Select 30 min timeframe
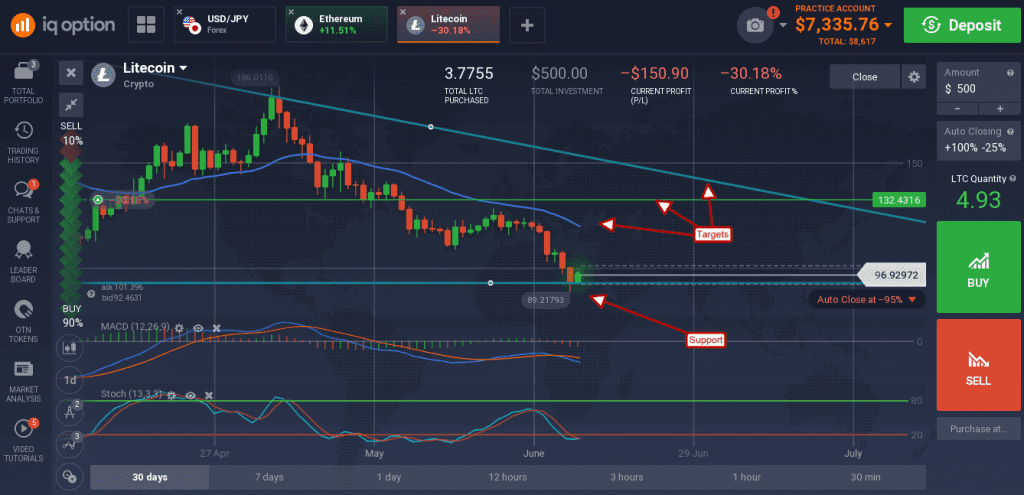This screenshot has width=1024, height=495. (x=865, y=477)
